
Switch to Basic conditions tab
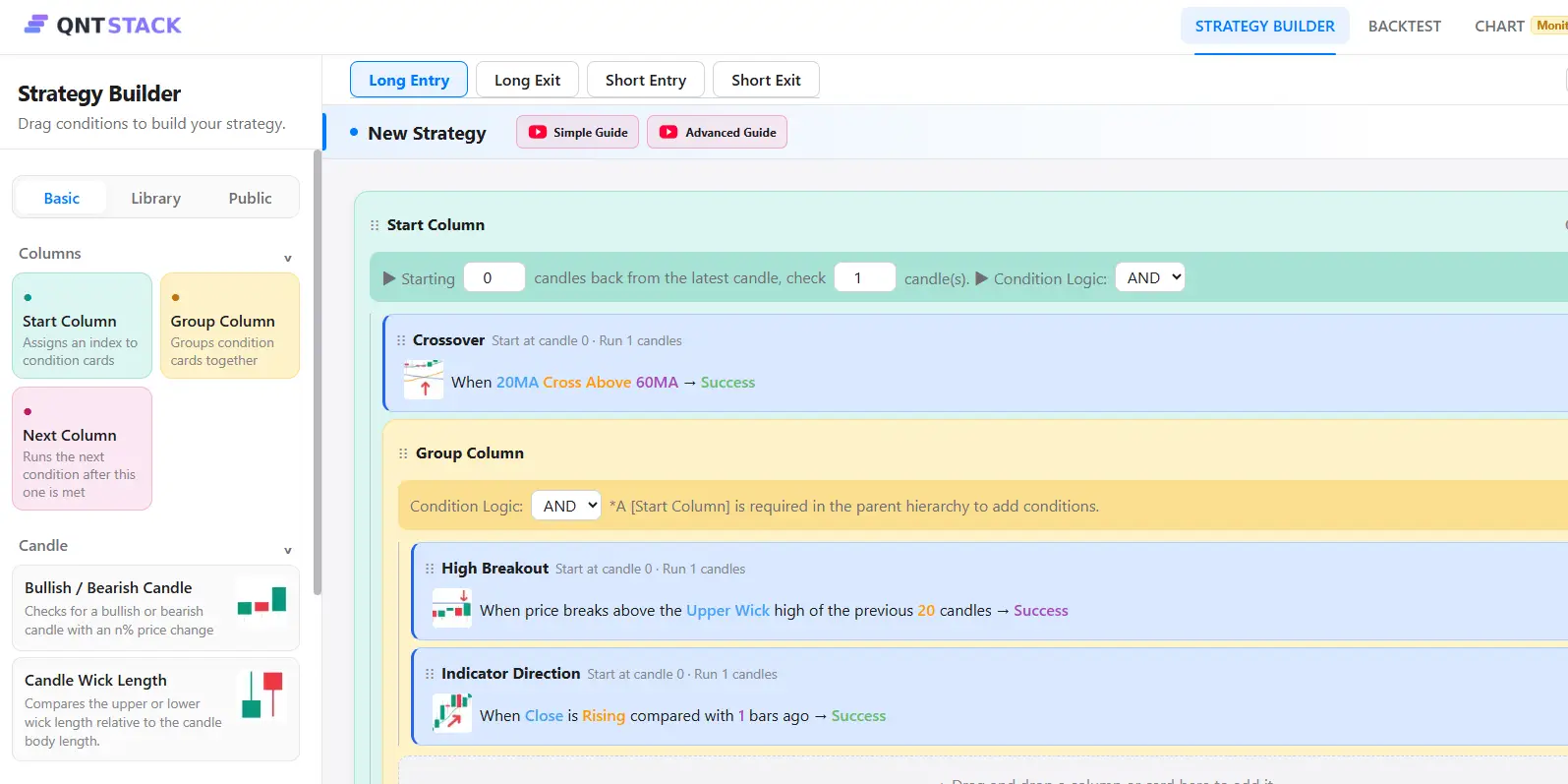click(x=62, y=198)
